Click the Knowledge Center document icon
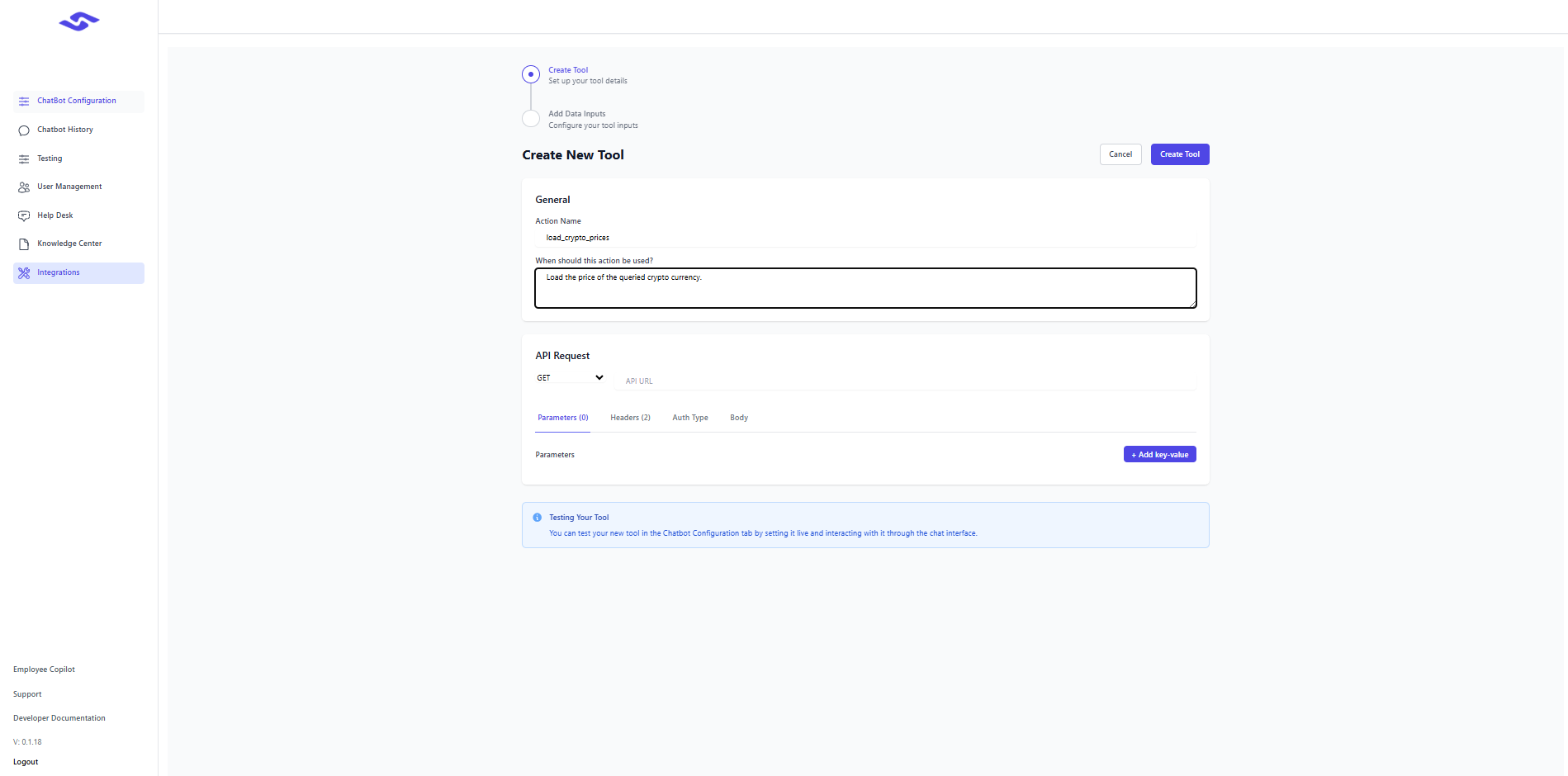 pyautogui.click(x=24, y=244)
